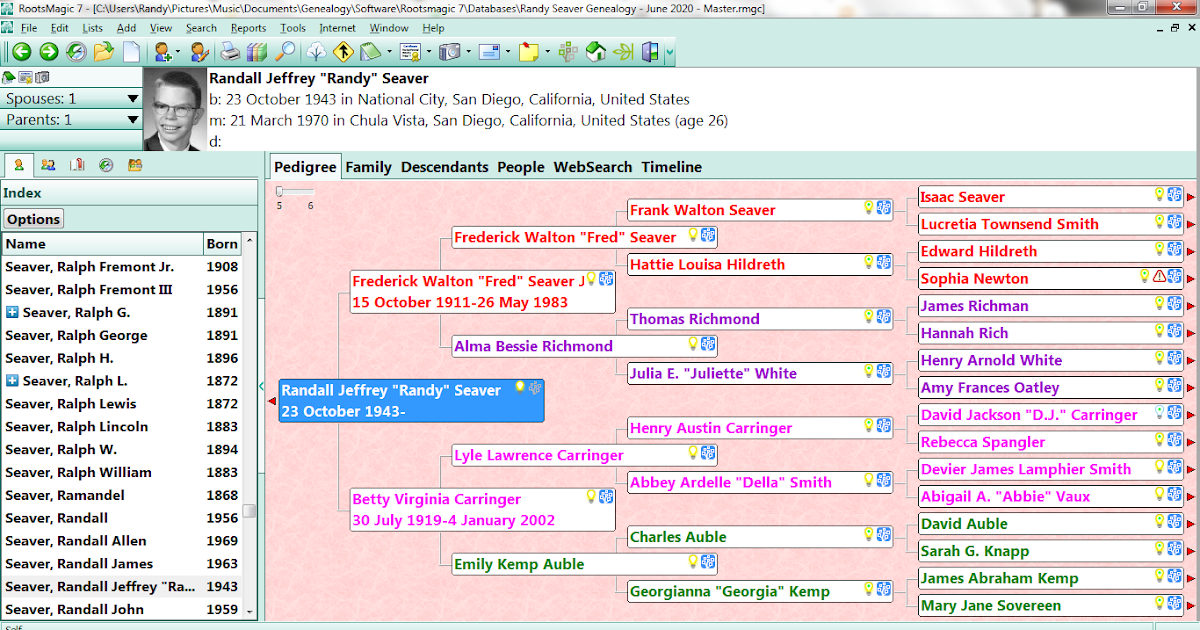
Task: Click the Options button in the sidebar
Action: click(33, 218)
